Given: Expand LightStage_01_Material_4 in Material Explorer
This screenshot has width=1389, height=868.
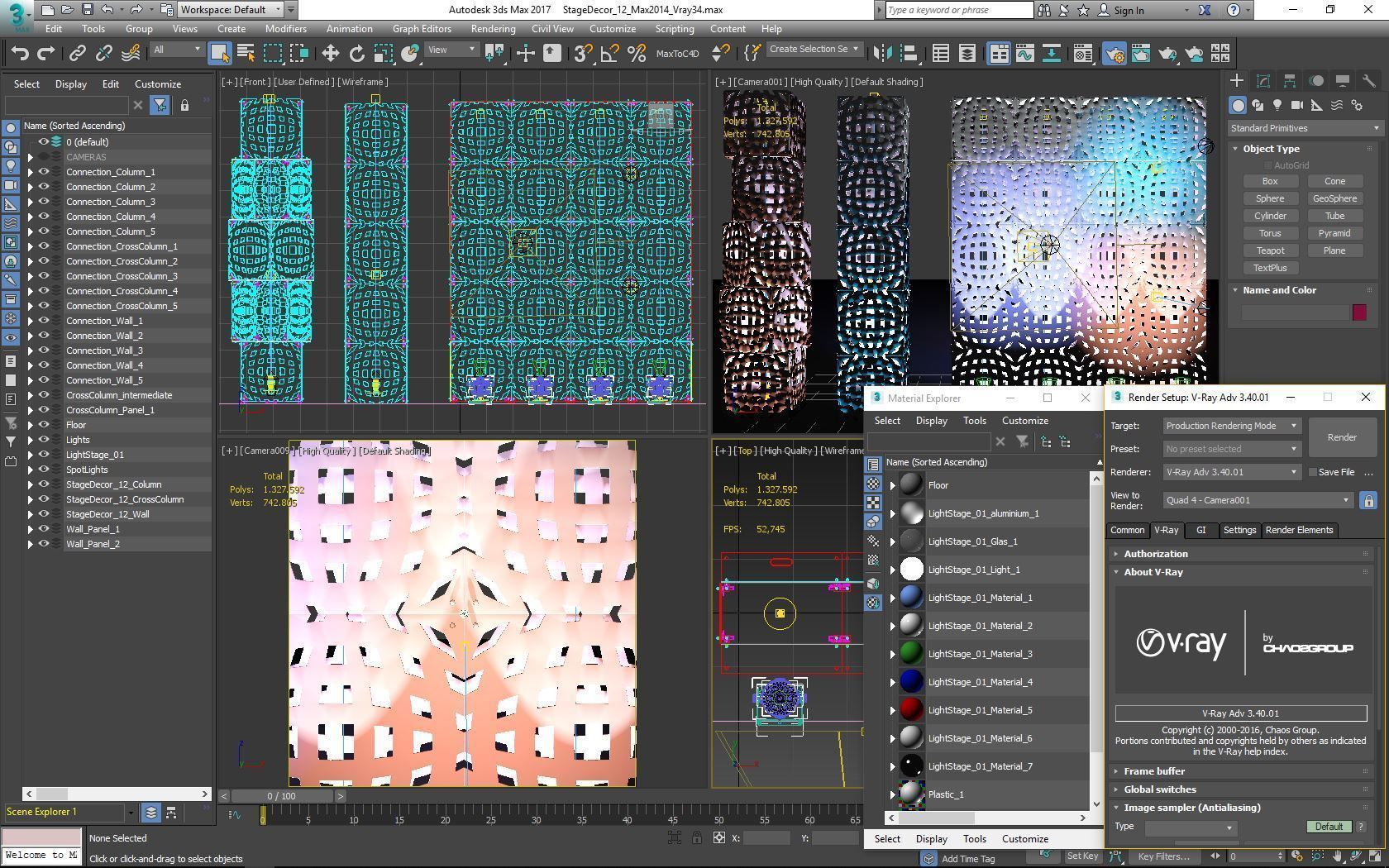Looking at the screenshot, I should [x=893, y=682].
